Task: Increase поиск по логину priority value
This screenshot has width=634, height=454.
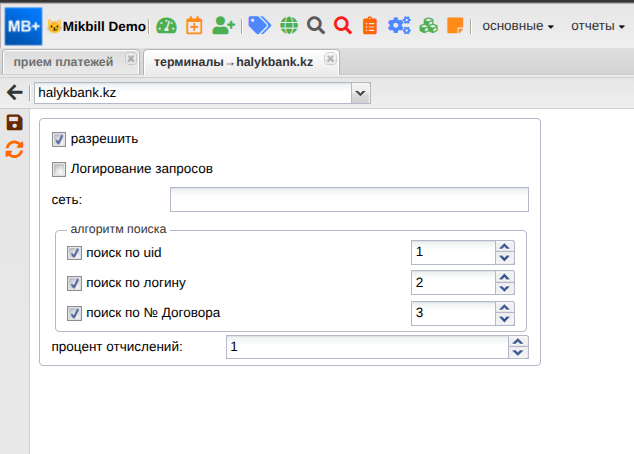Action: (x=504, y=277)
